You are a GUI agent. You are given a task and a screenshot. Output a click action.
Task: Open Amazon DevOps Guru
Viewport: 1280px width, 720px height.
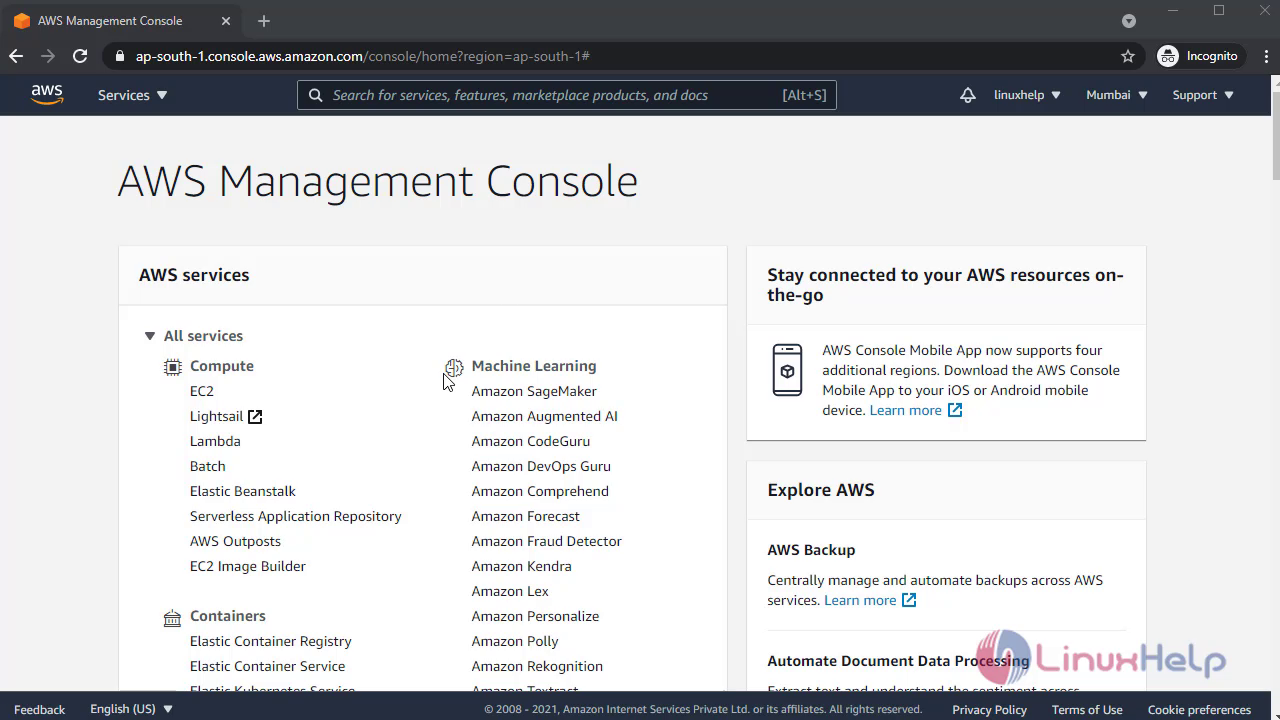point(541,466)
